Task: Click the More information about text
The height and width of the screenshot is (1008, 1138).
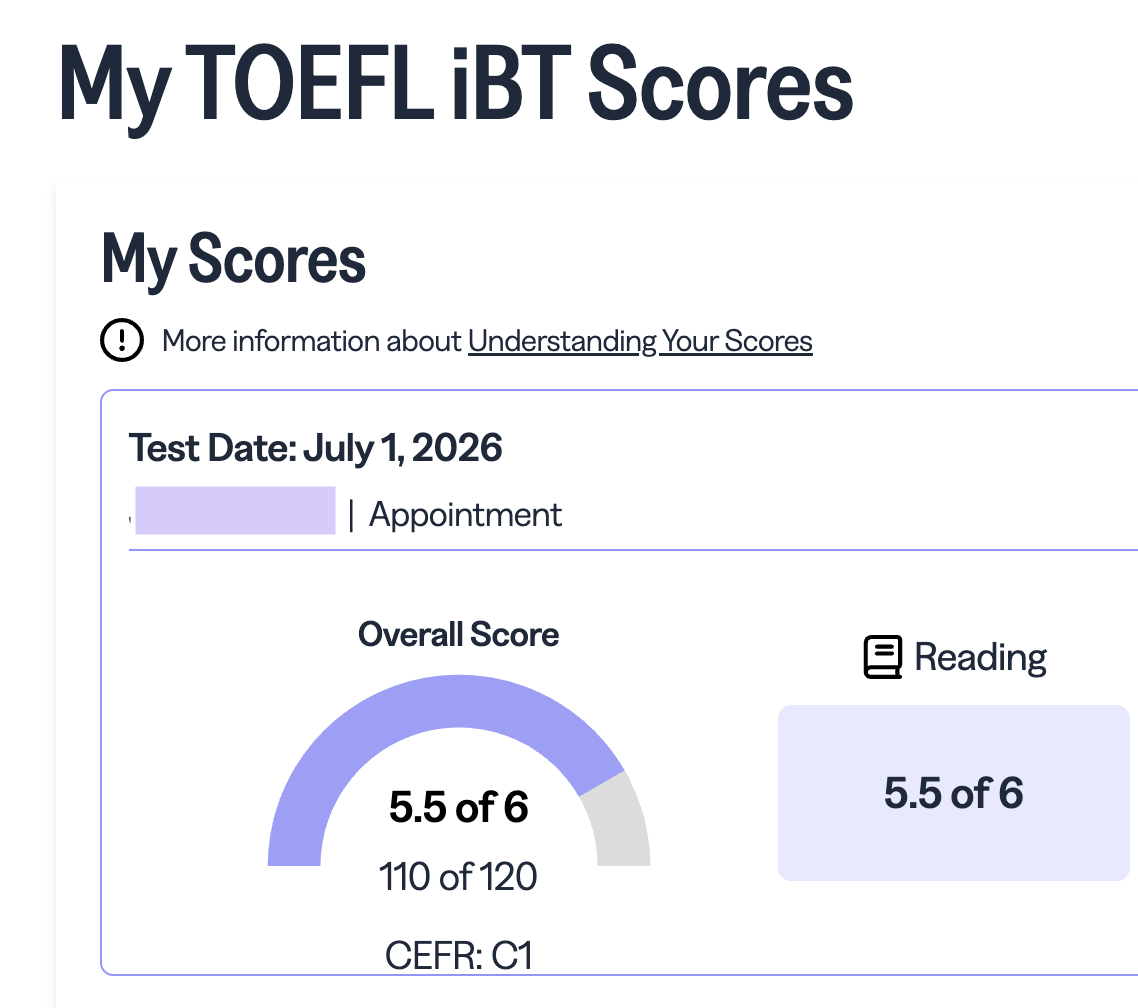Action: 311,341
